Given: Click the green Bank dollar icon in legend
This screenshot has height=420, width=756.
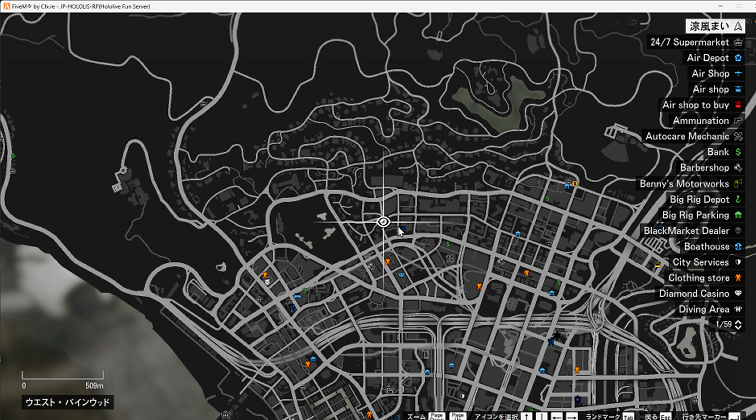Looking at the screenshot, I should (738, 152).
